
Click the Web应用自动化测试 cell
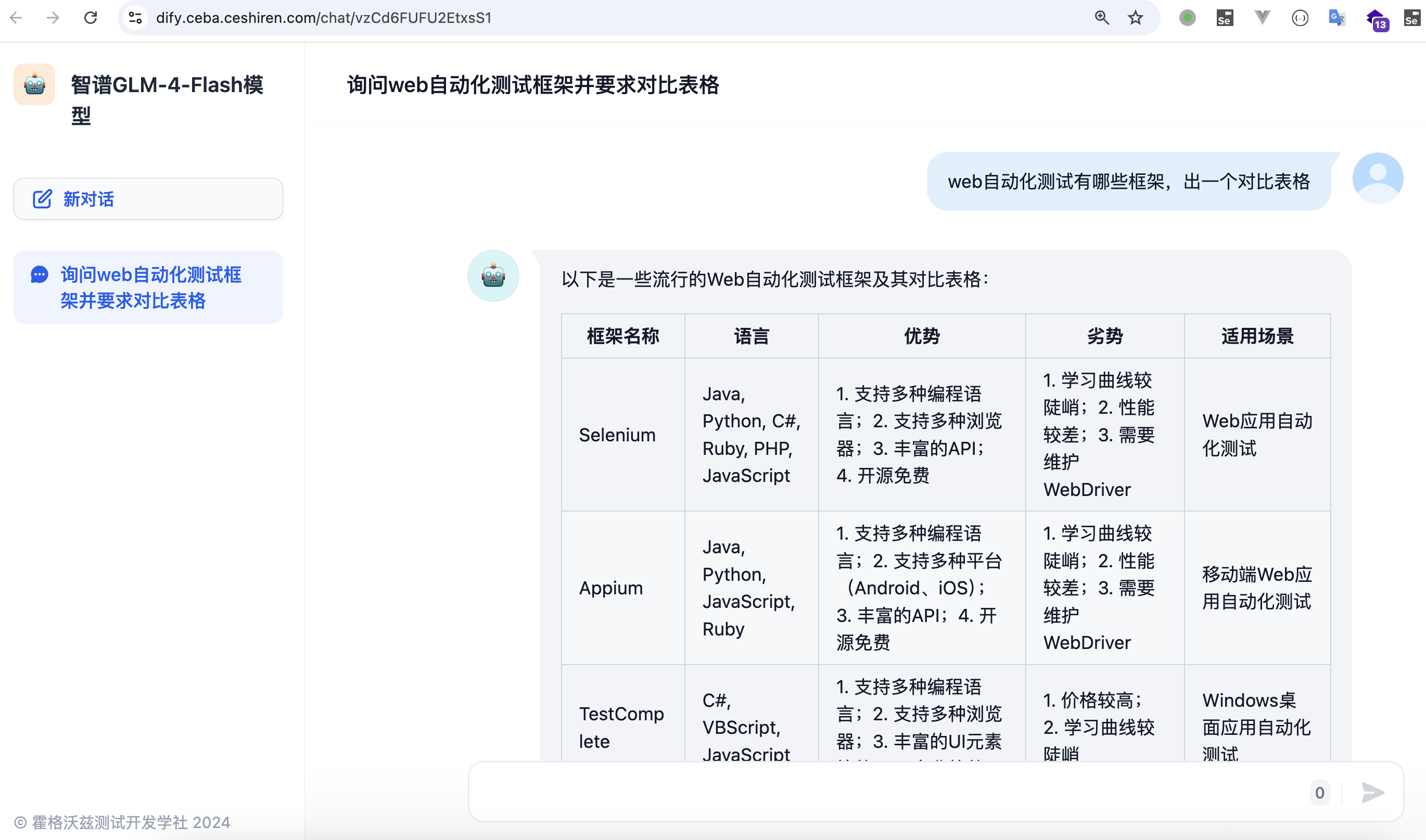[1257, 435]
